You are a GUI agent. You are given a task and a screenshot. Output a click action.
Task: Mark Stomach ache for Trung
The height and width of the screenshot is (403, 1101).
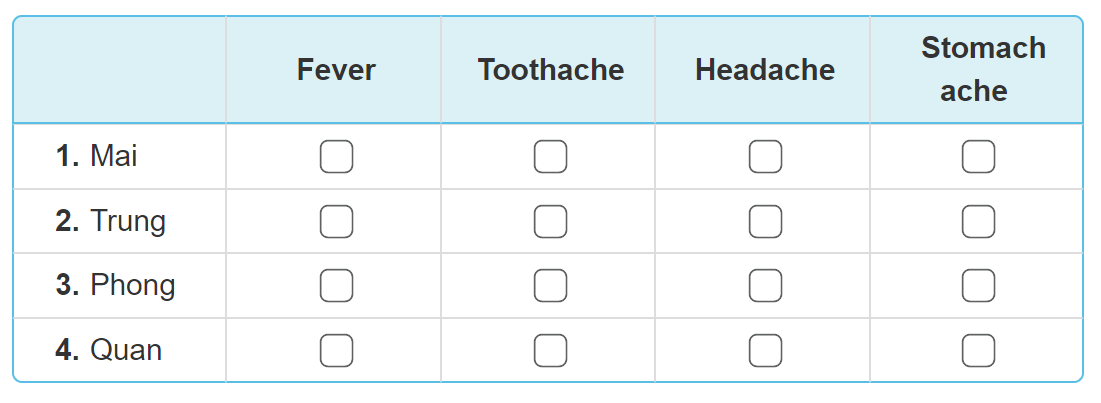(978, 222)
